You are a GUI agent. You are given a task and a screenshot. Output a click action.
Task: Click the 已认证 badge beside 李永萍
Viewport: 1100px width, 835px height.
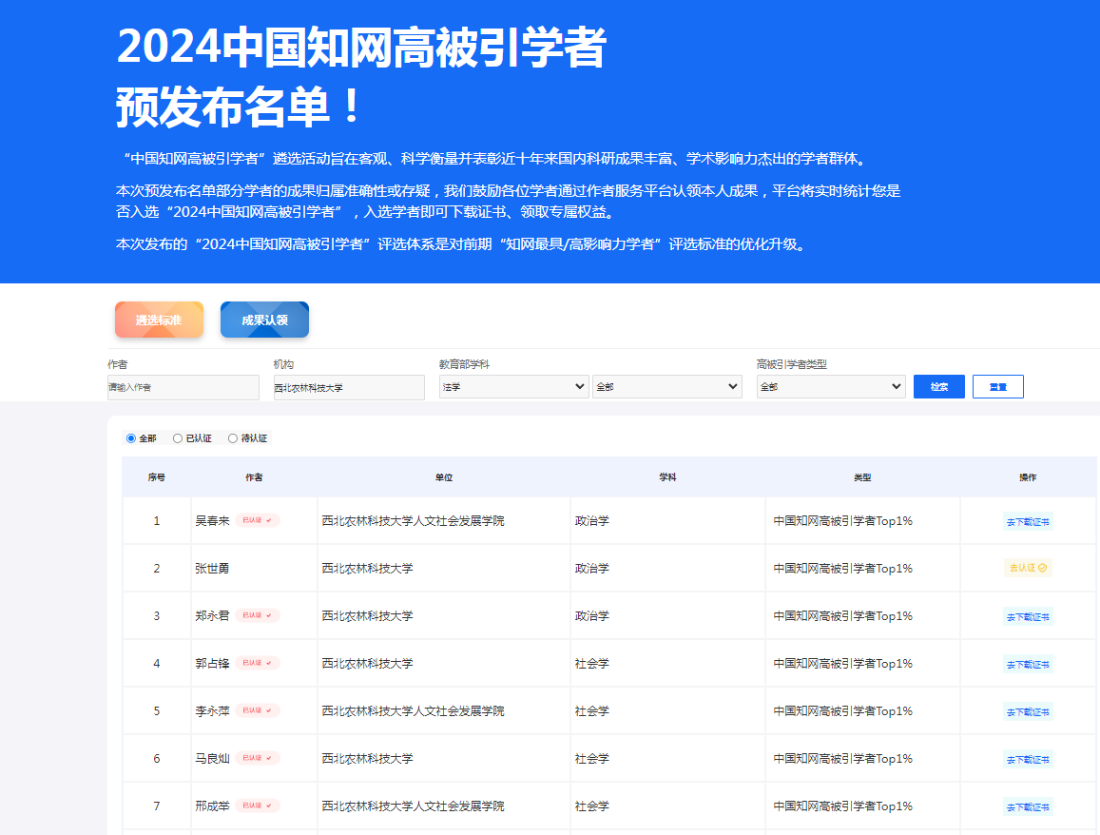257,711
